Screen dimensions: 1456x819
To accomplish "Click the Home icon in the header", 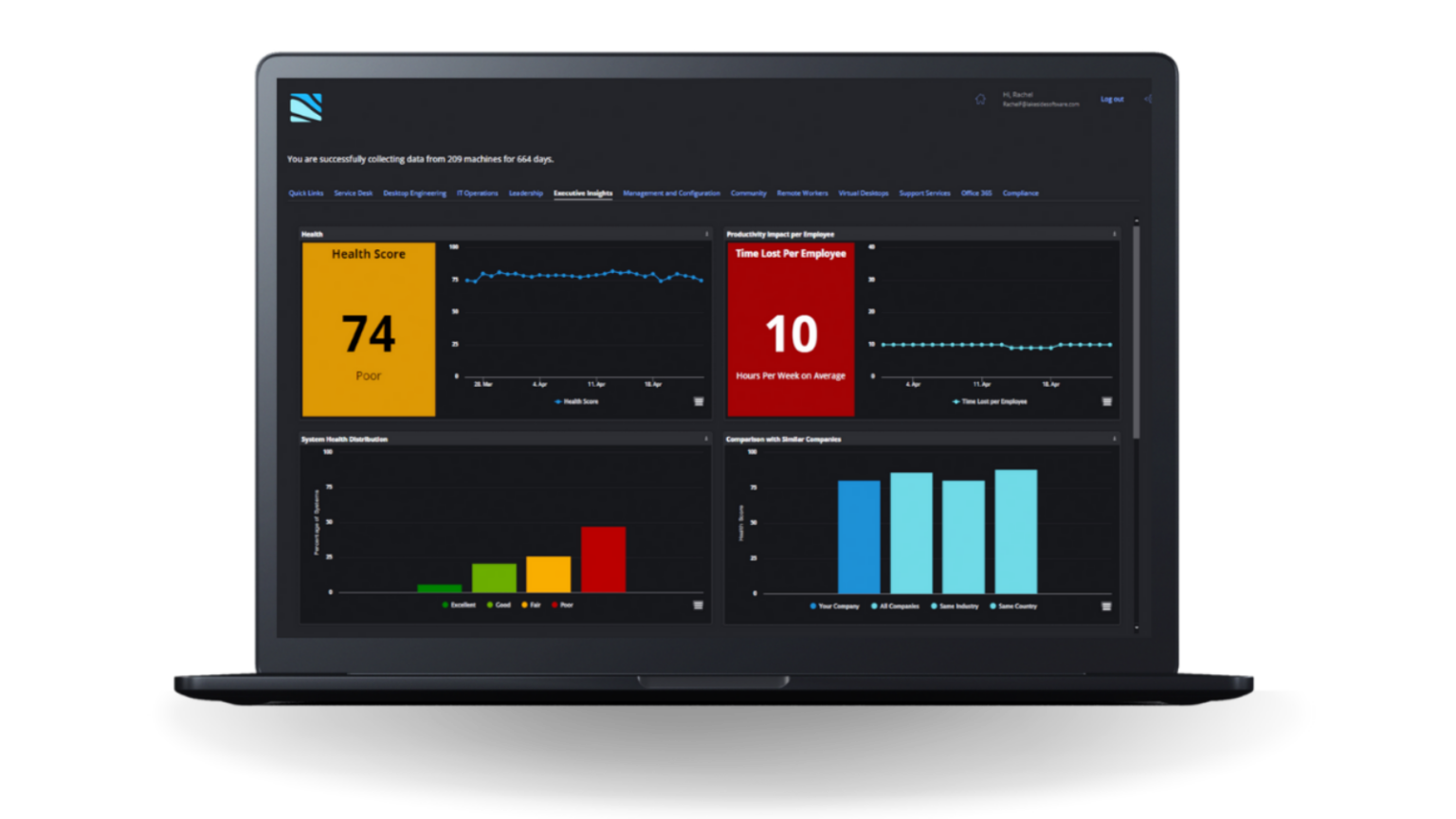I will point(979,99).
